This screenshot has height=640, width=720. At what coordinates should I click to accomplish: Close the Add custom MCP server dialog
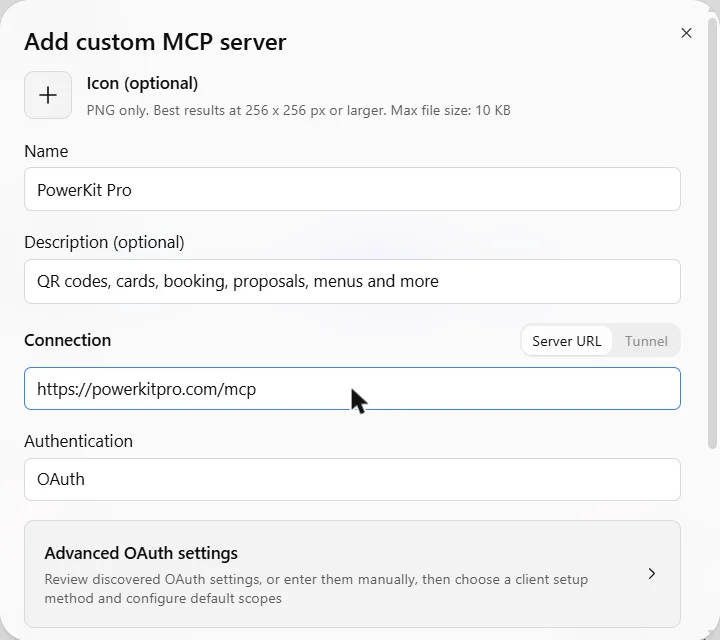click(686, 33)
